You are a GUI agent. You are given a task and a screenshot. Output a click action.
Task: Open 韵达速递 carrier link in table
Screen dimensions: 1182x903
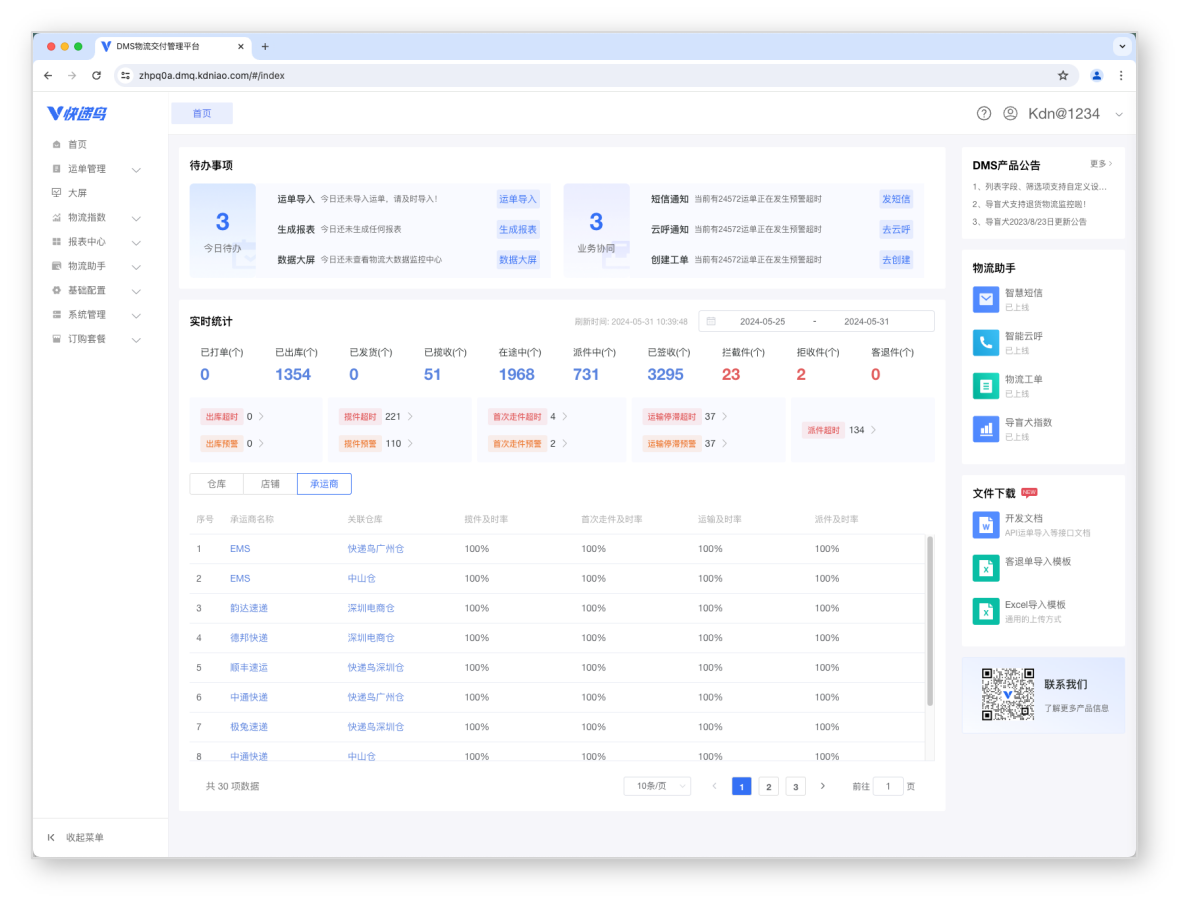coord(249,608)
